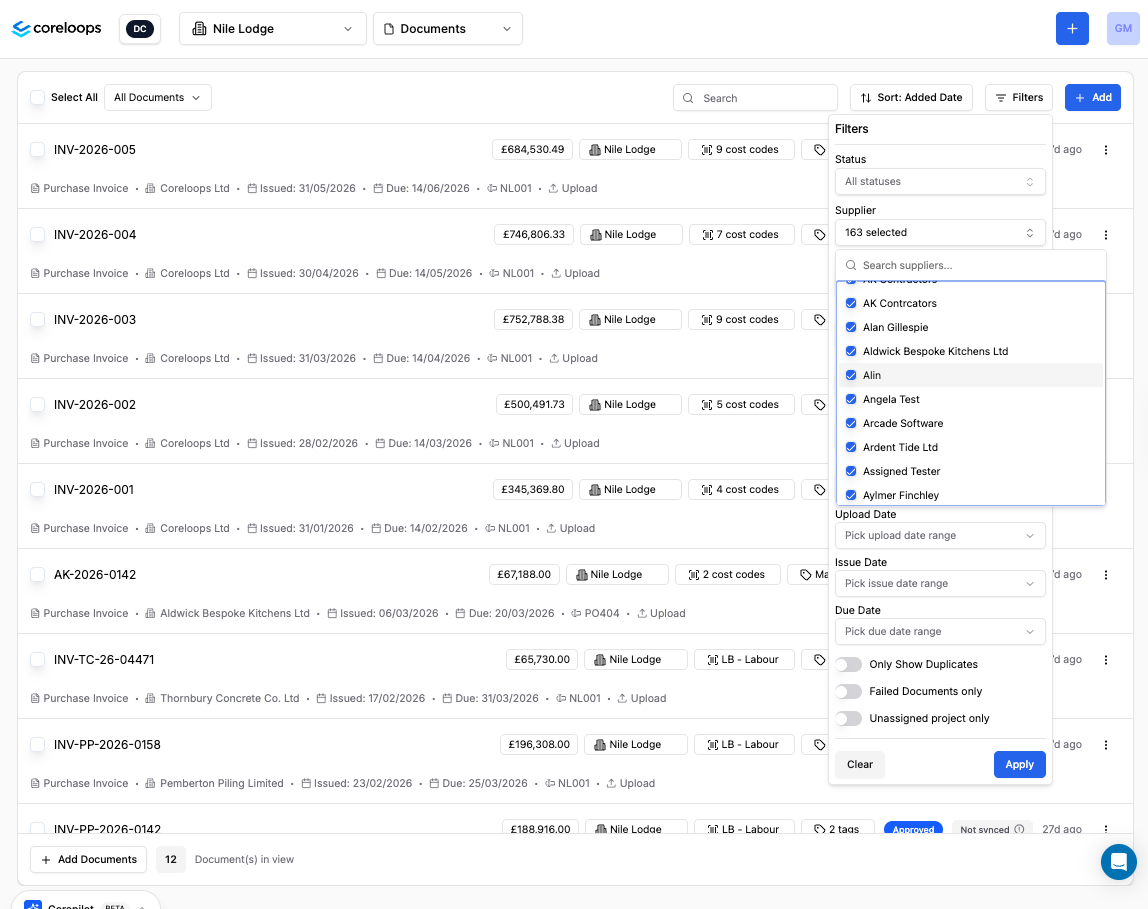
Task: Open the three-dot menu for INV-2026-005
Action: click(1106, 149)
